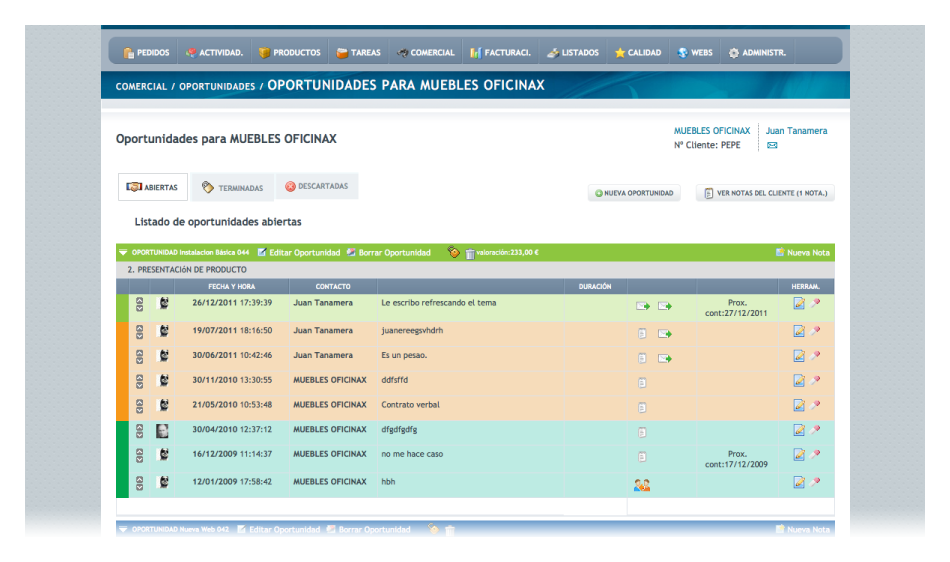Viewport: 950px width, 562px height.
Task: Edit the 19/07/2011 note entry
Action: coord(799,331)
